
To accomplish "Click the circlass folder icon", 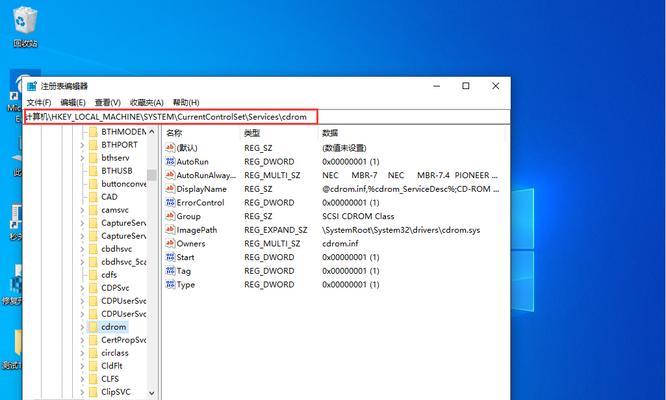I will [93, 353].
